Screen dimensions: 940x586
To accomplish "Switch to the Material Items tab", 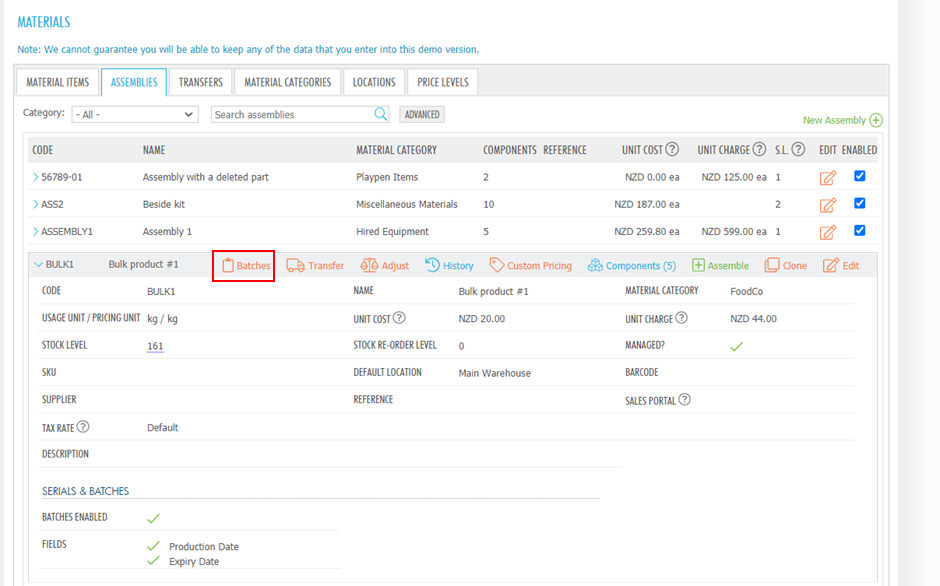I will [x=58, y=82].
